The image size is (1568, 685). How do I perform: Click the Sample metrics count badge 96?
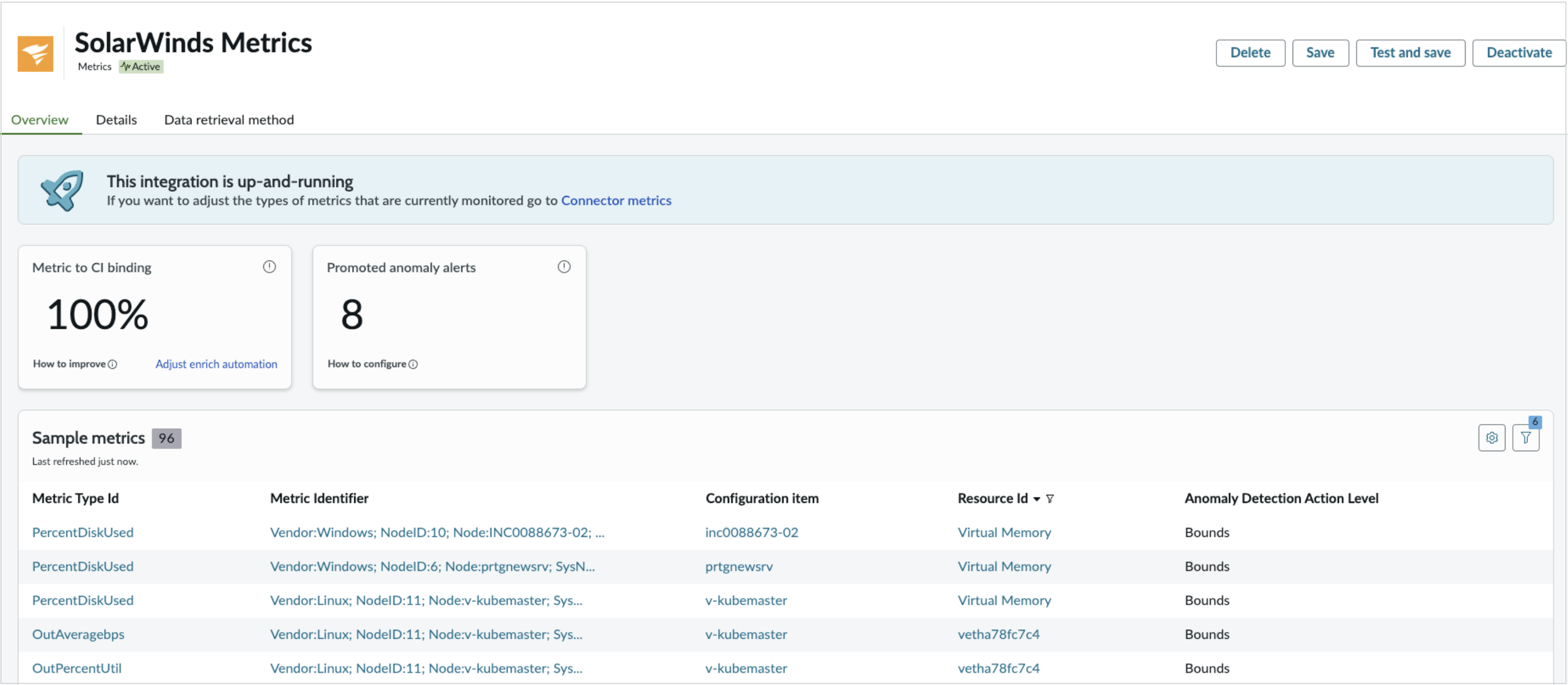(166, 438)
